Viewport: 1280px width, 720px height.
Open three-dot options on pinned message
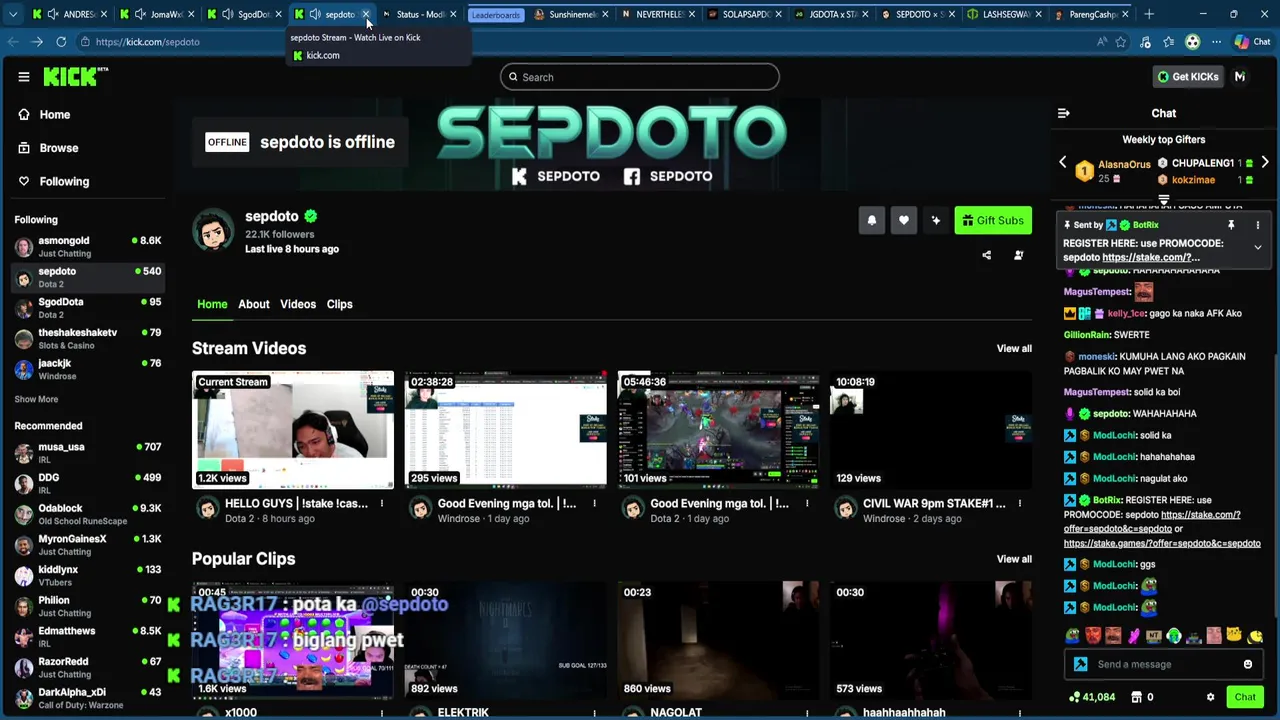point(1257,225)
